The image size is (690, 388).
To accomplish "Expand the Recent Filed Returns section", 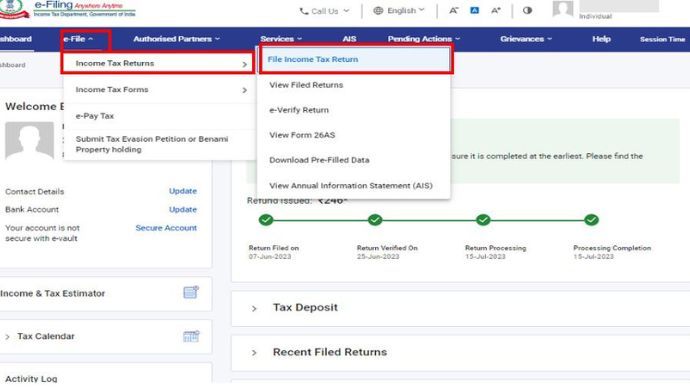I will coord(254,353).
